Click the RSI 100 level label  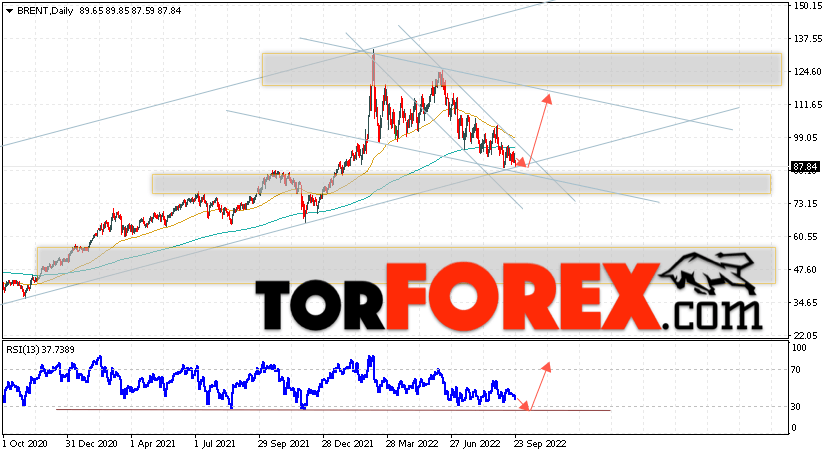(799, 348)
